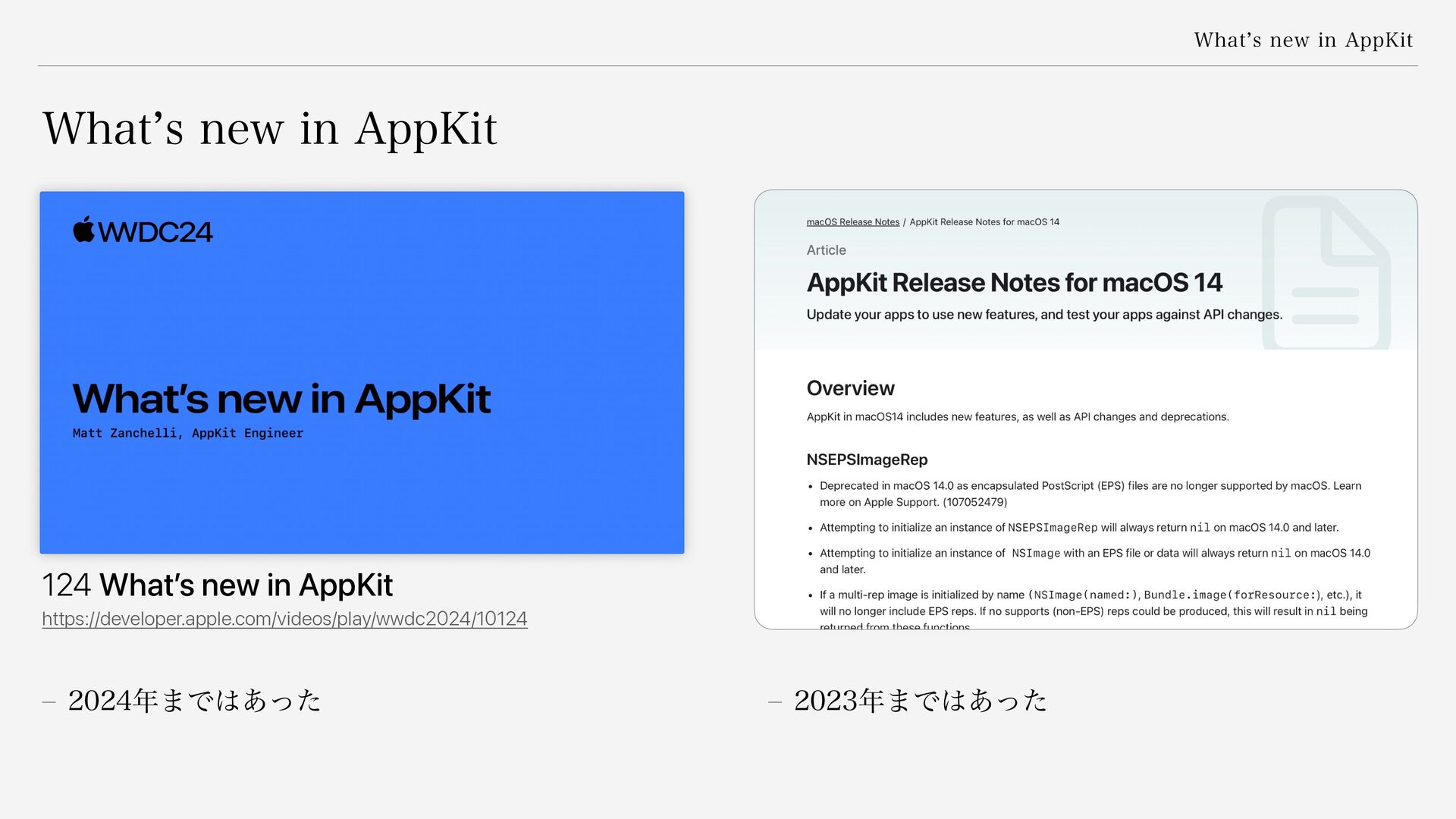The height and width of the screenshot is (819, 1456).
Task: Click the Apple WWDC24 logo
Action: [x=143, y=231]
